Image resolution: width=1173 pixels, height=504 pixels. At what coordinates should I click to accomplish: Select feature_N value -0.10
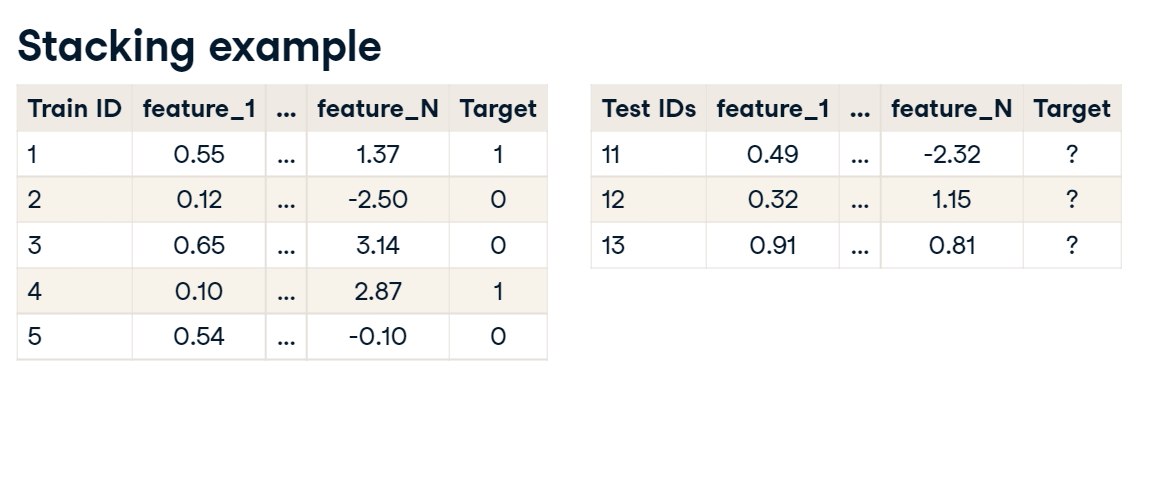click(378, 336)
